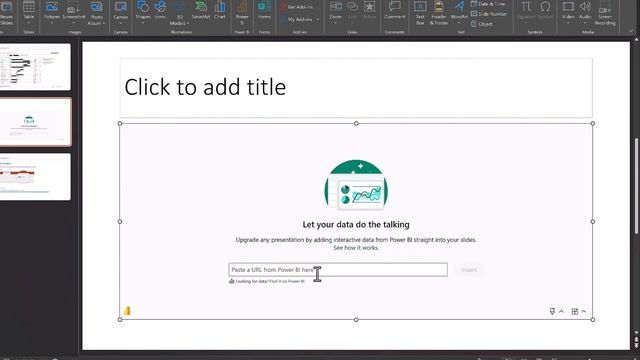Click the Power BI logo in add-in corner
The image size is (640, 360).
point(127,311)
